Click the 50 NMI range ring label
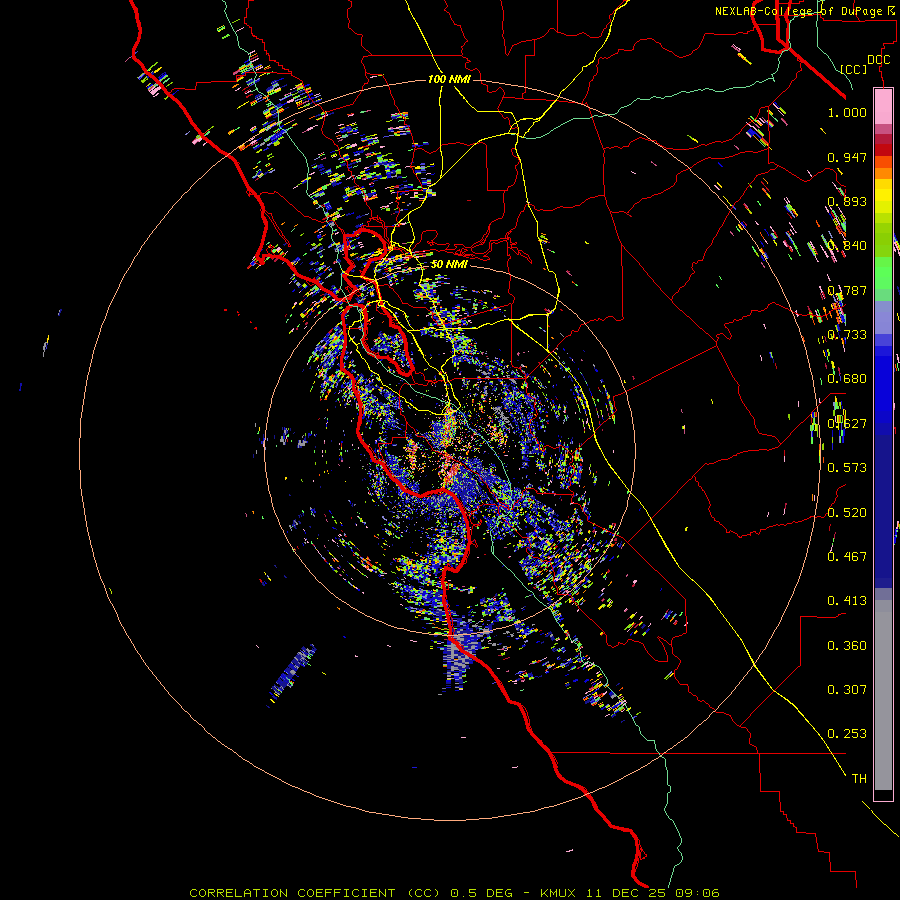Screen dimensions: 900x900 coord(449,264)
